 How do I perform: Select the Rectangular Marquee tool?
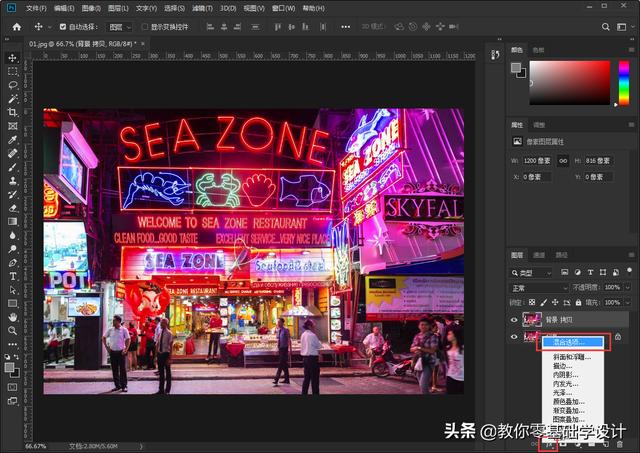click(x=12, y=71)
